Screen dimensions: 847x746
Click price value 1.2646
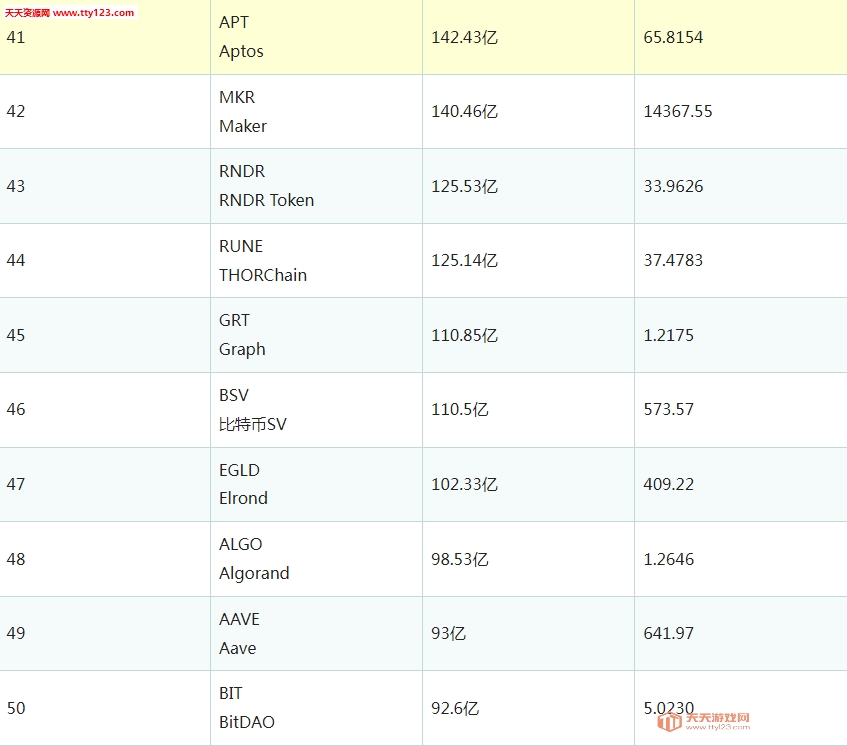pyautogui.click(x=668, y=559)
